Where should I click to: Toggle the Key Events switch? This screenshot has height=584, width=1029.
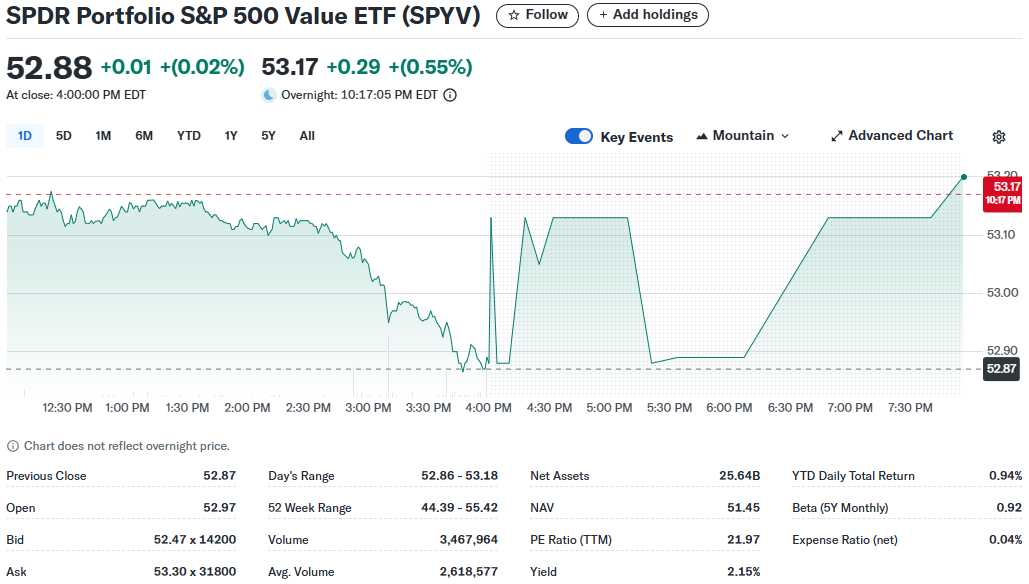pyautogui.click(x=579, y=136)
